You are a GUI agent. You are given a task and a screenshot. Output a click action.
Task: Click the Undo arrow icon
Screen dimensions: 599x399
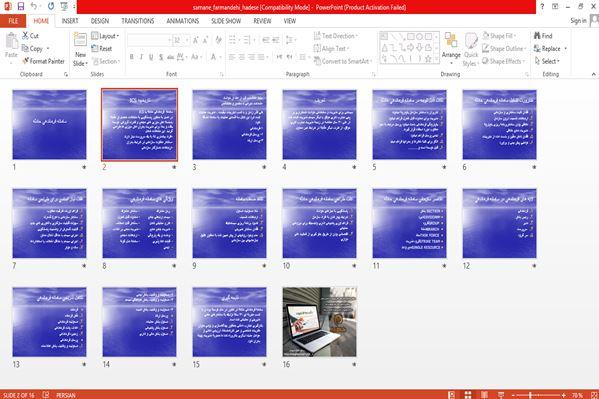[x=34, y=6]
